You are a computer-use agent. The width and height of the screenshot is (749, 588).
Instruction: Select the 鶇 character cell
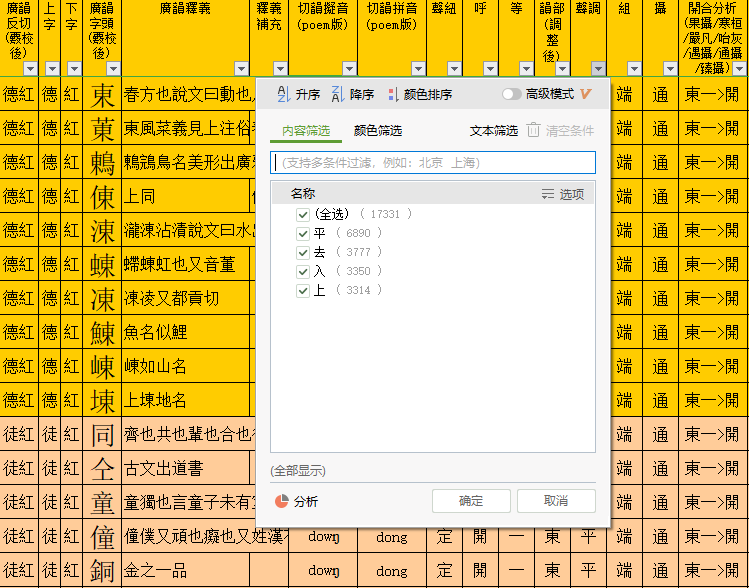click(102, 162)
